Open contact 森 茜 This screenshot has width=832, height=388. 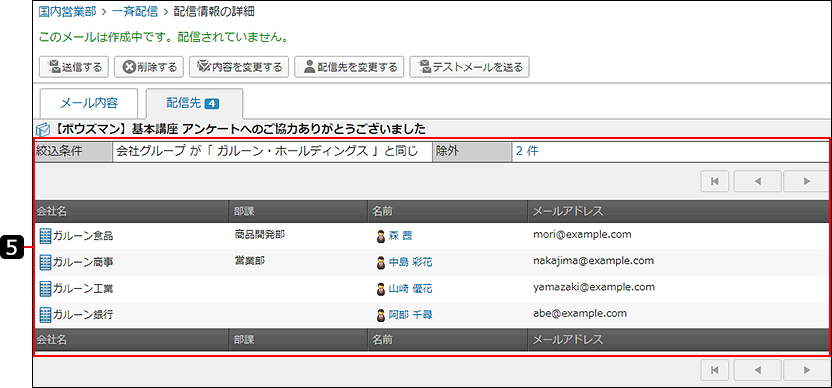(400, 236)
